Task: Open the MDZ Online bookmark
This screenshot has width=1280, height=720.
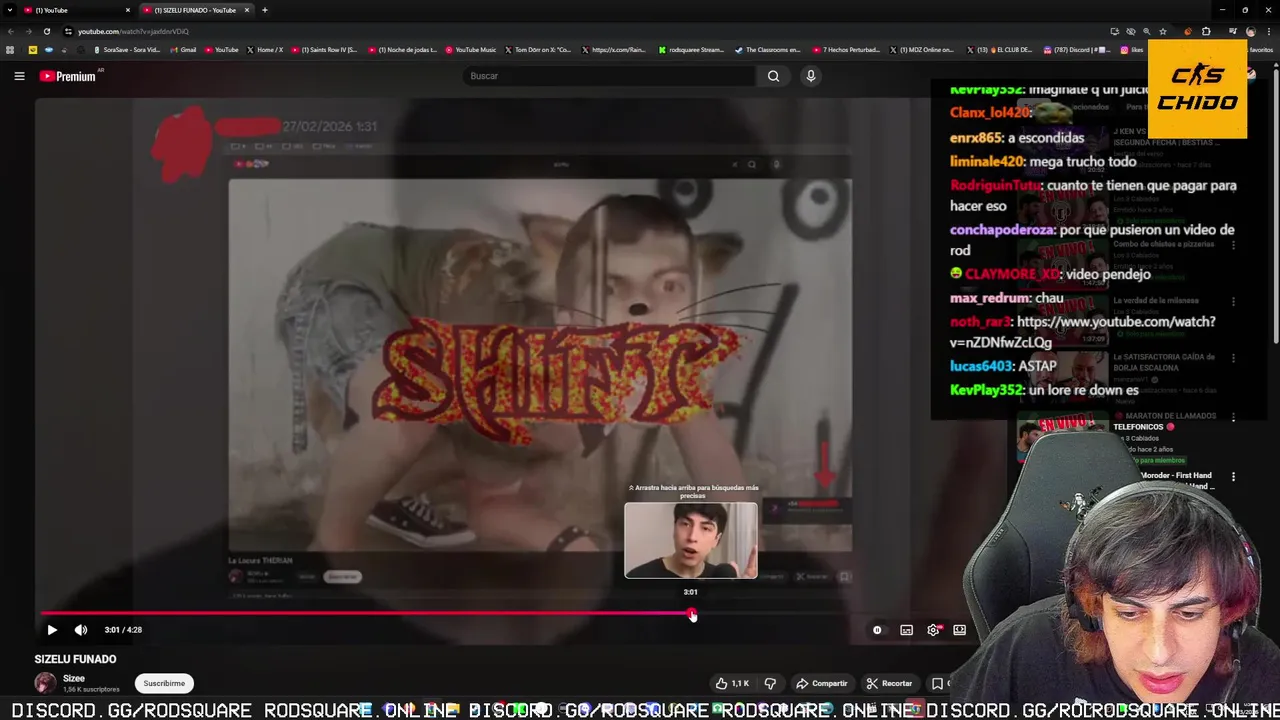Action: (x=922, y=50)
